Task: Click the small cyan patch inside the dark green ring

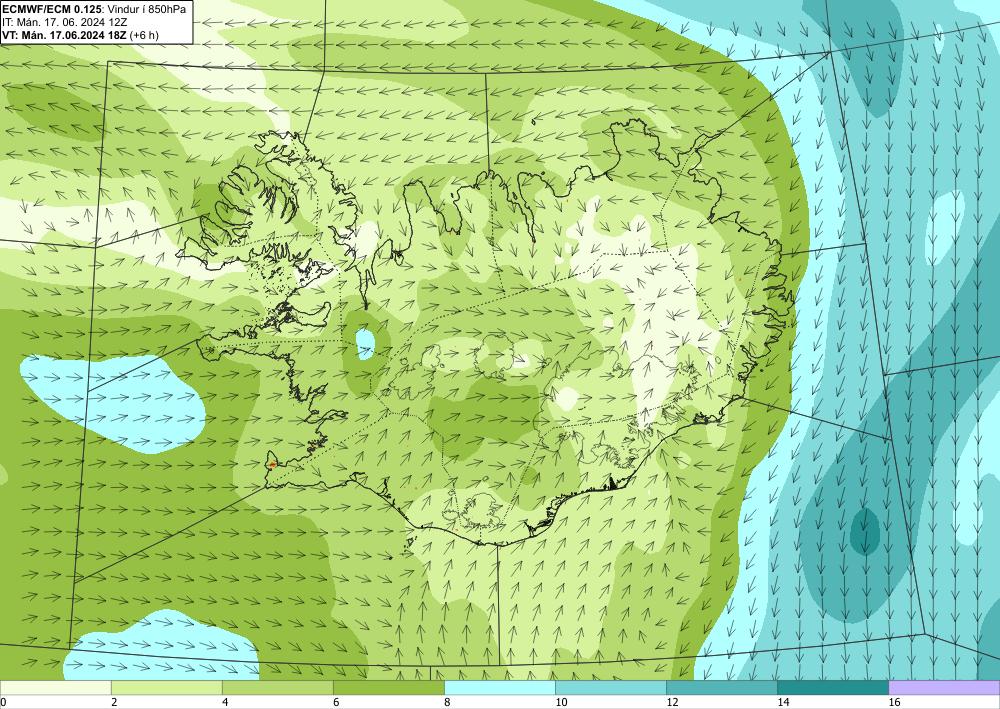Action: [x=365, y=343]
